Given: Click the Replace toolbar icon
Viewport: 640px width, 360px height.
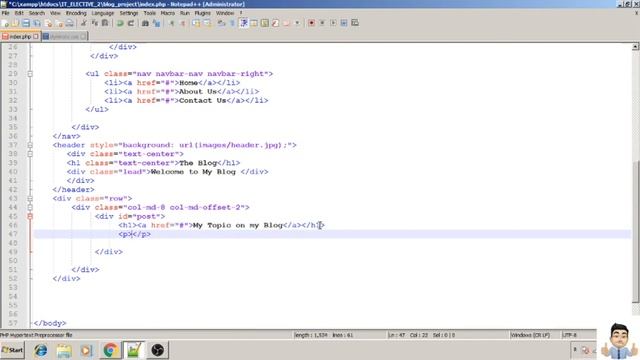Looking at the screenshot, I should click(156, 23).
